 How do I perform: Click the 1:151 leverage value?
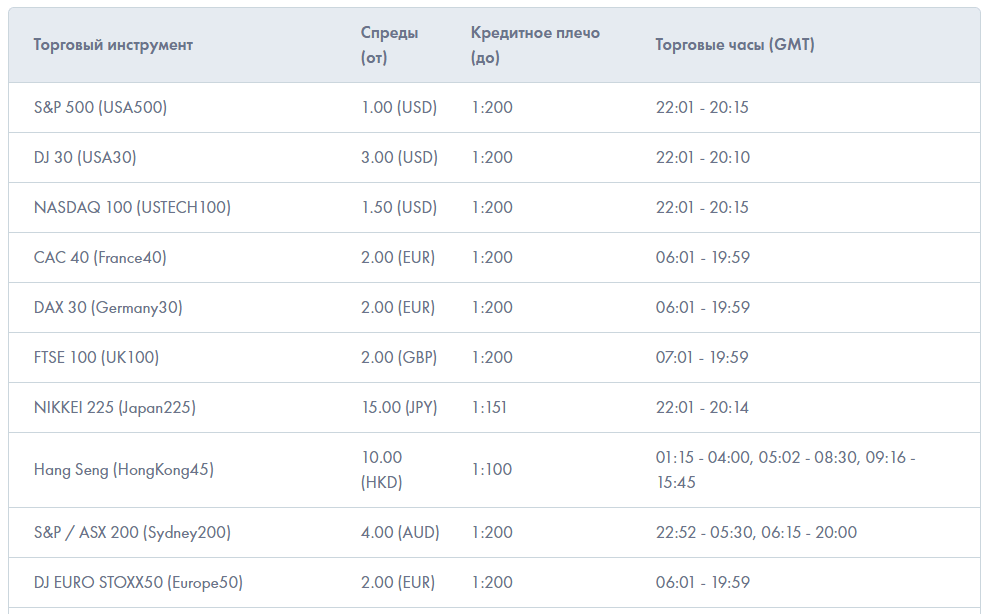click(492, 407)
